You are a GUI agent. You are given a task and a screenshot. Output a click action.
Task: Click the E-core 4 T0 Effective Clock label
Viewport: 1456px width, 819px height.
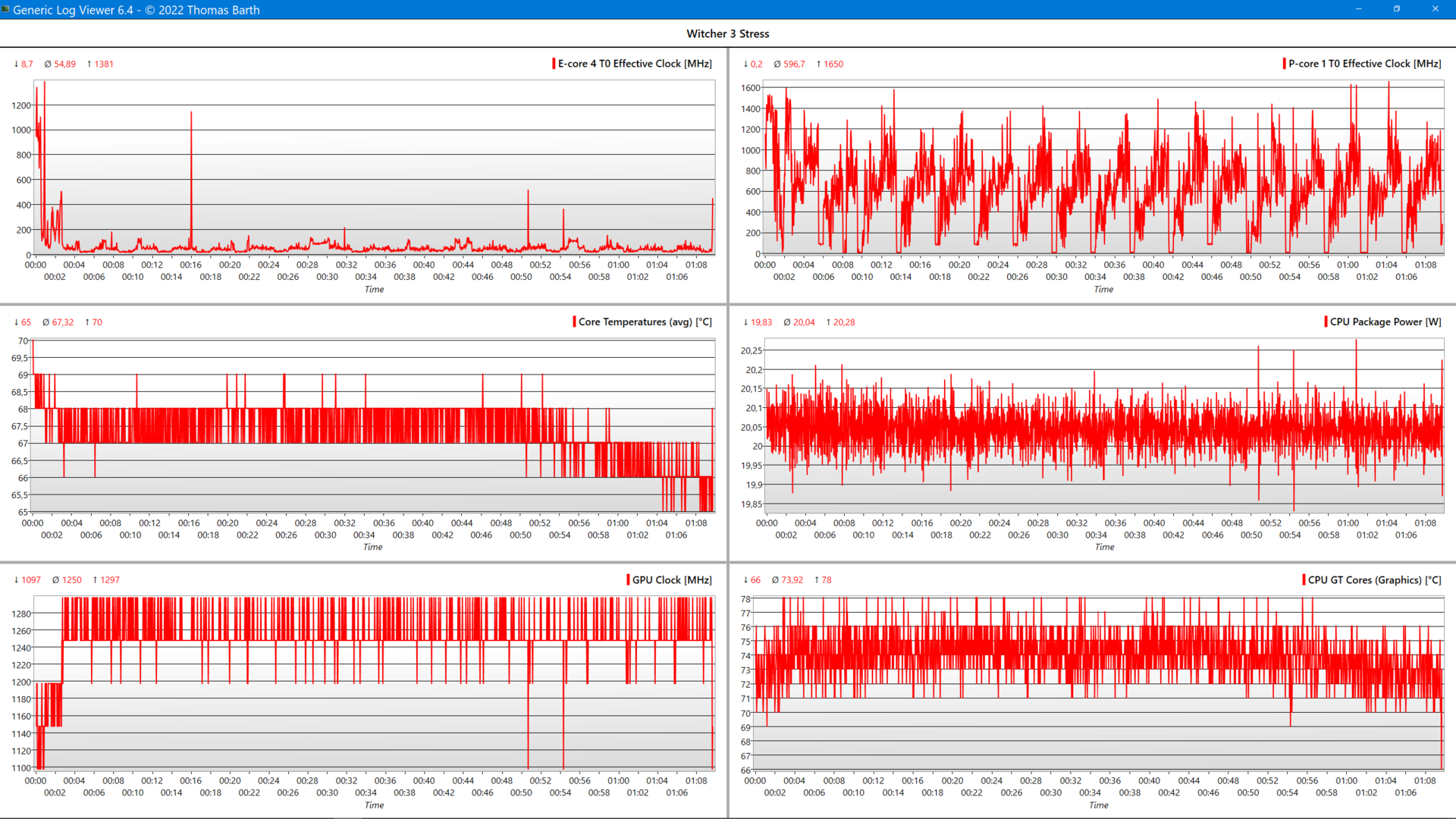click(x=635, y=64)
